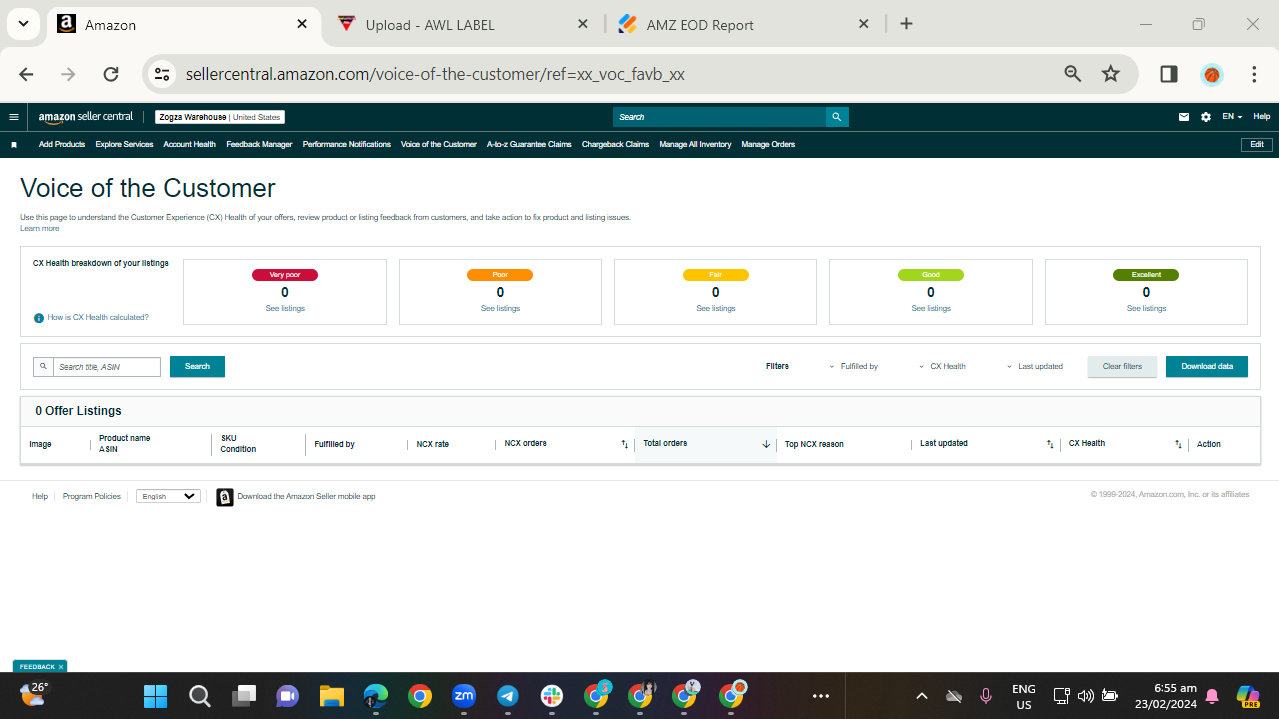Screen dimensions: 1279x719
Task: Click the Edit button in the nav bar
Action: tap(1257, 145)
